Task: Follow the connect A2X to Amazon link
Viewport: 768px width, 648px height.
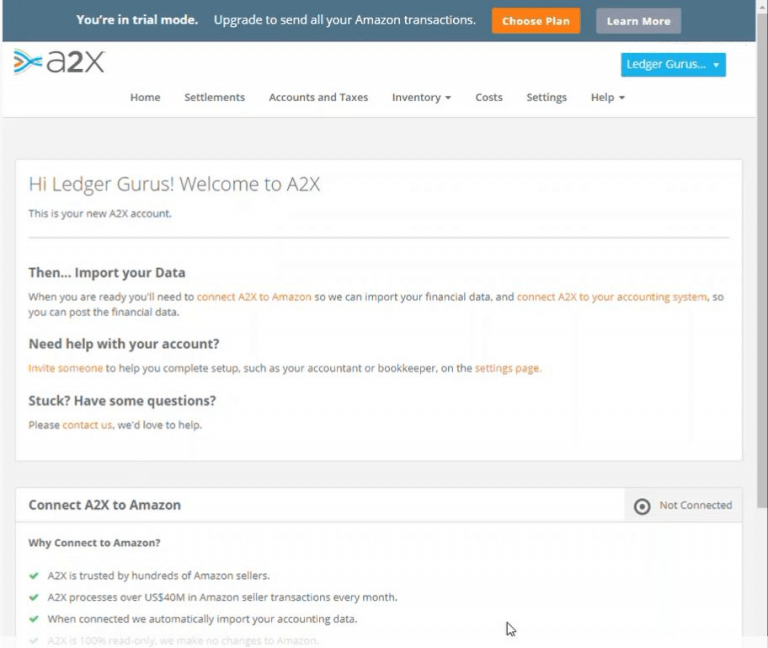Action: pyautogui.click(x=254, y=297)
